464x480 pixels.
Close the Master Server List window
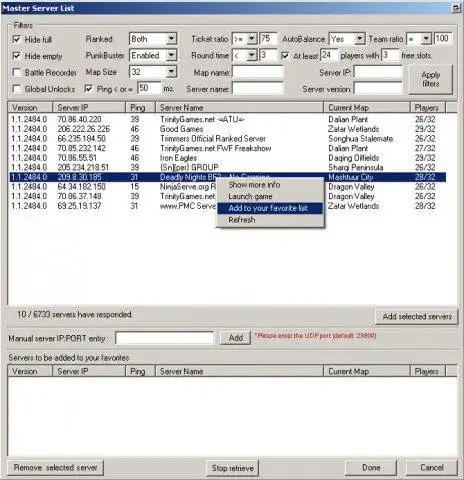[x=456, y=8]
